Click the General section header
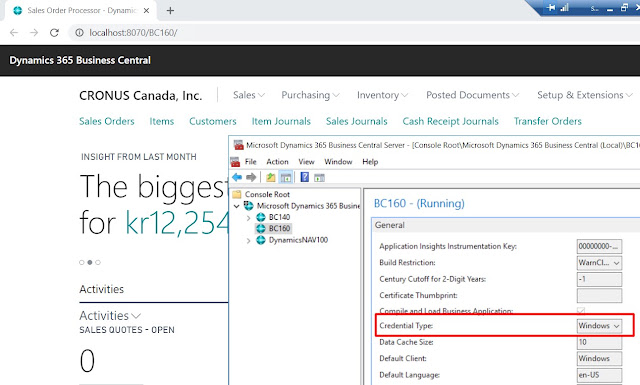Viewport: 640px width, 385px height. (389, 225)
